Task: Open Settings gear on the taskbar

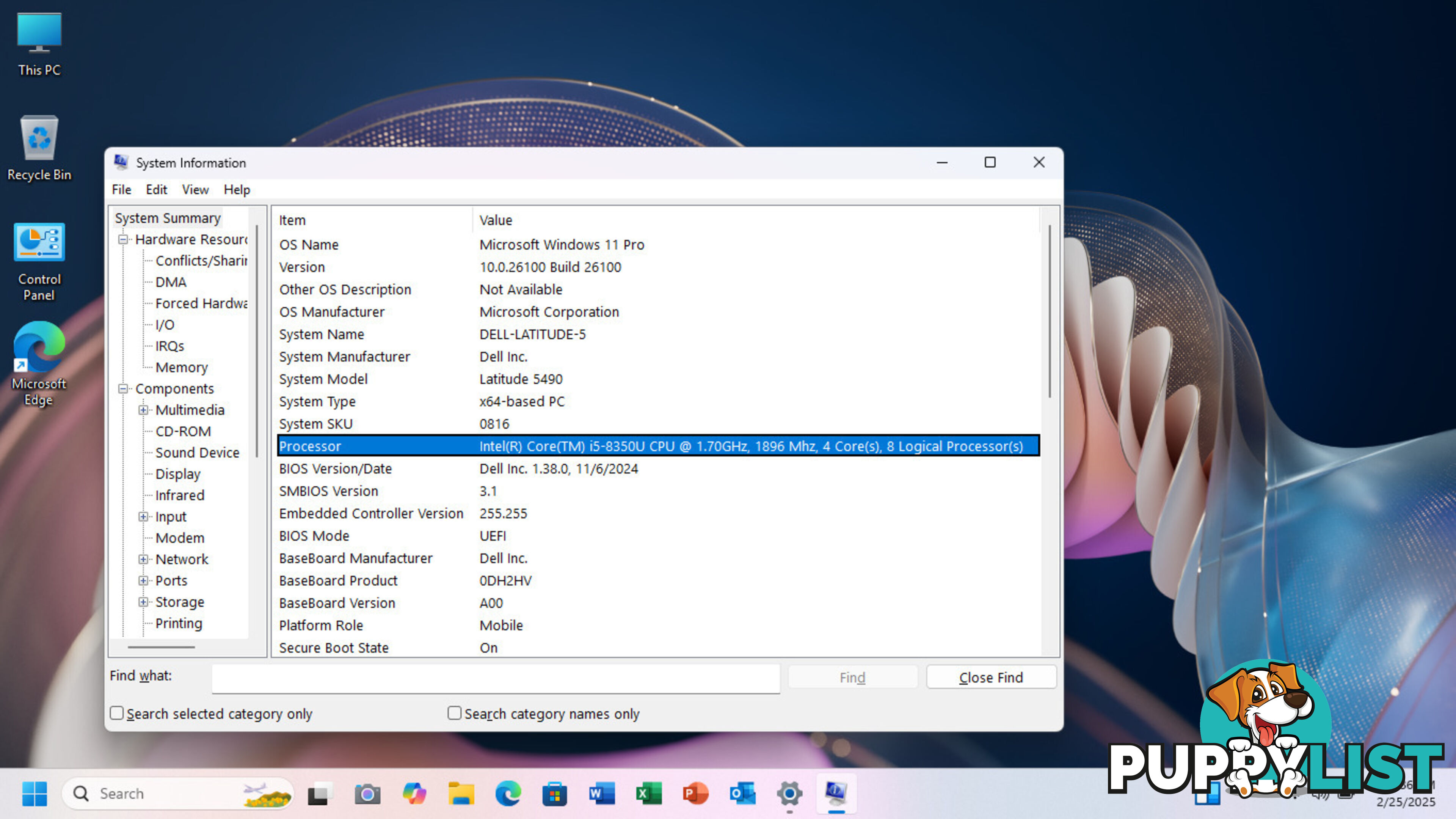Action: [x=789, y=793]
